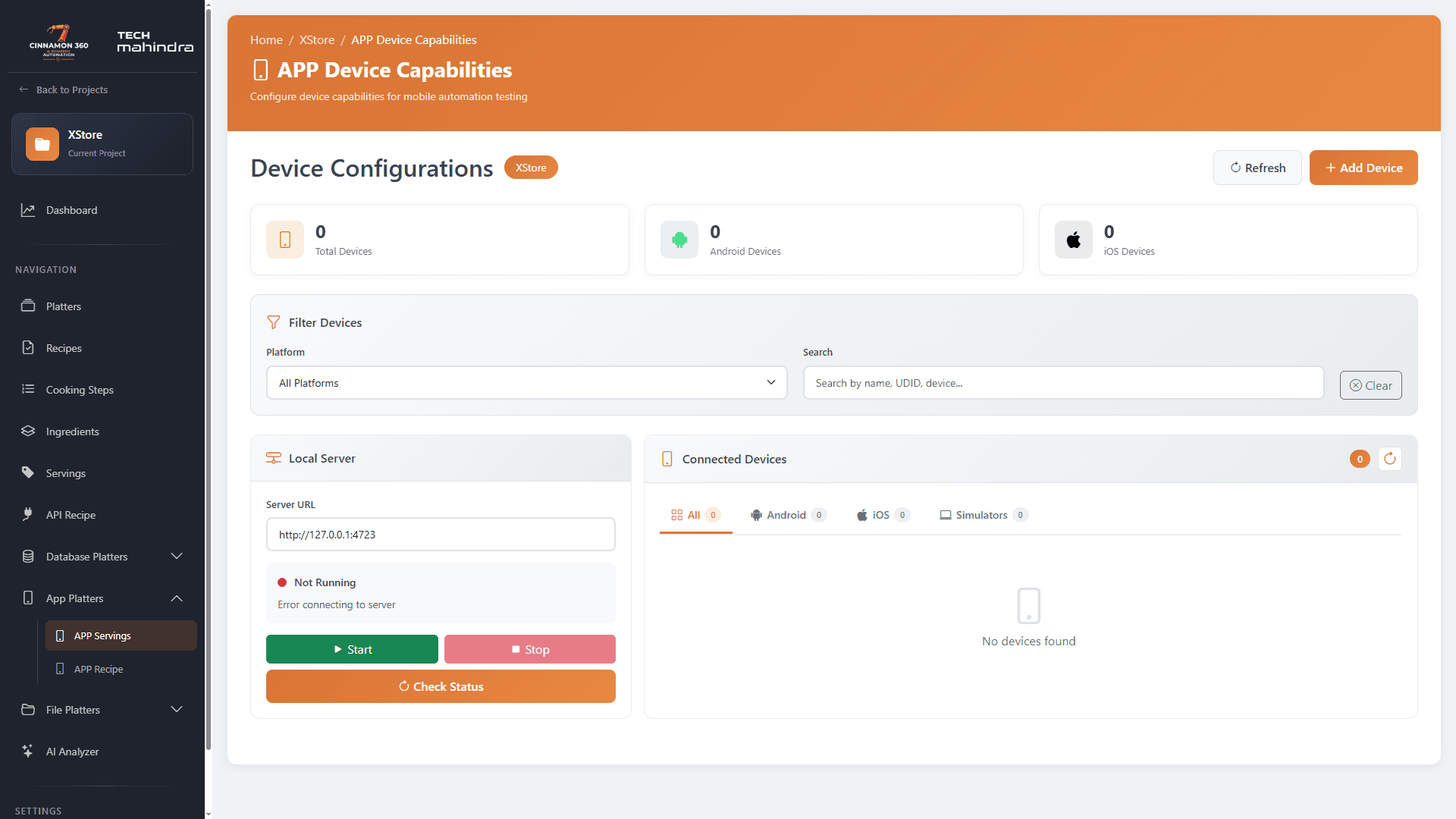Click the refresh icon in Connected Devices
The height and width of the screenshot is (819, 1456).
[x=1389, y=459]
